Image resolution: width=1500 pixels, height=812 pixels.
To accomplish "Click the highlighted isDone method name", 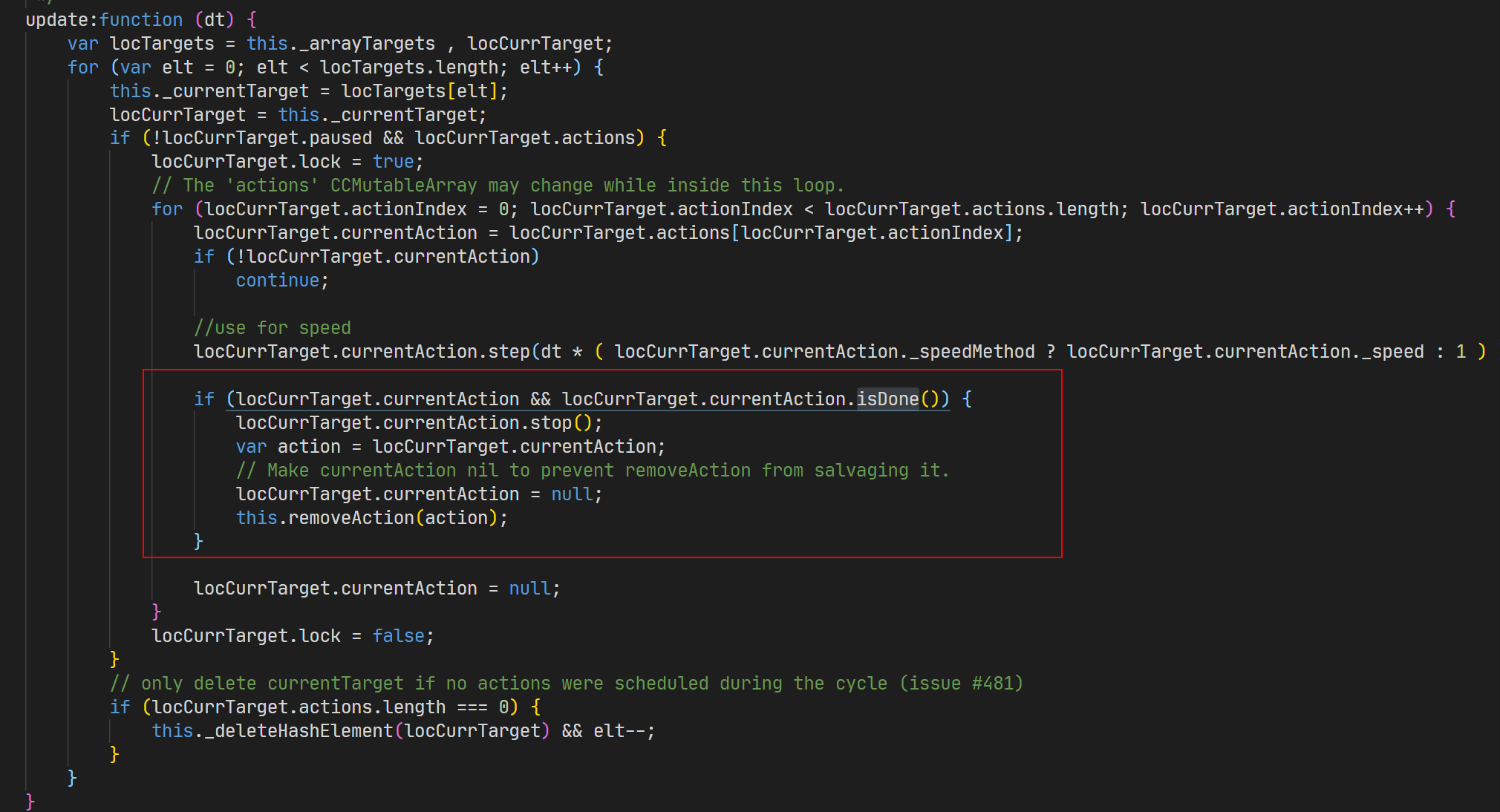I will coord(887,399).
